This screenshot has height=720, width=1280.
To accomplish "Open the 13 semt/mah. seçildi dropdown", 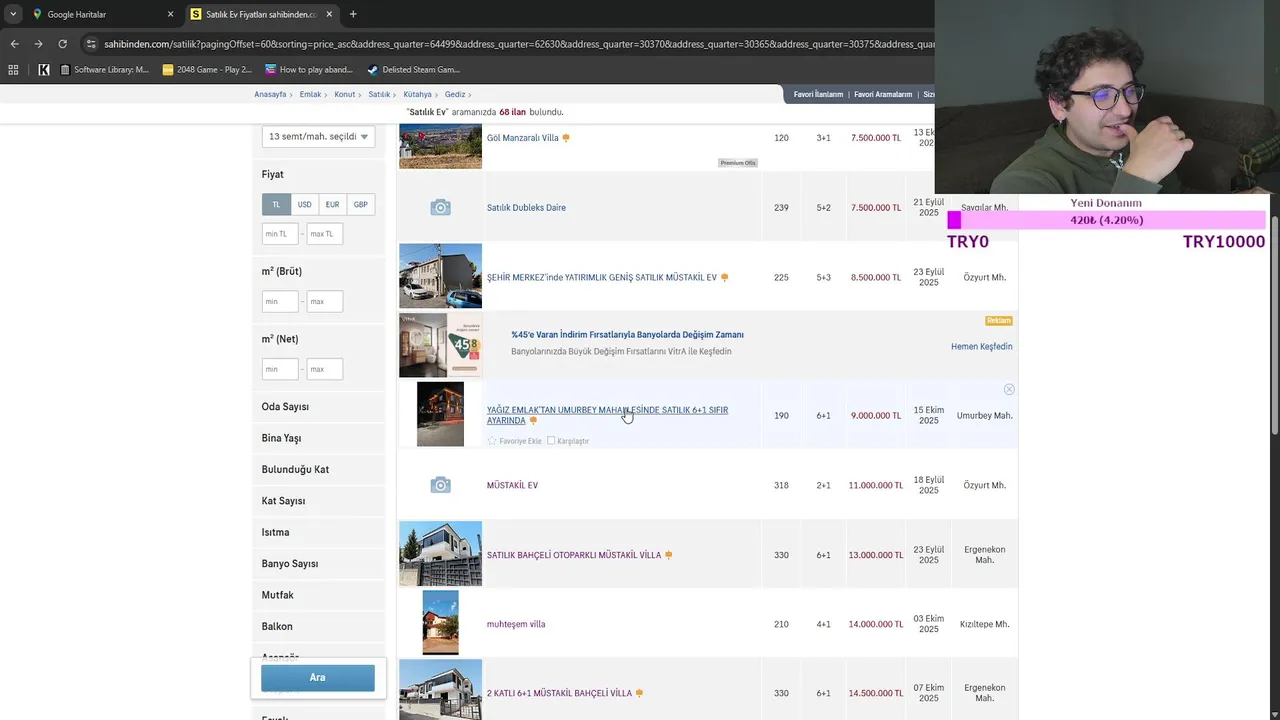I will 318,136.
